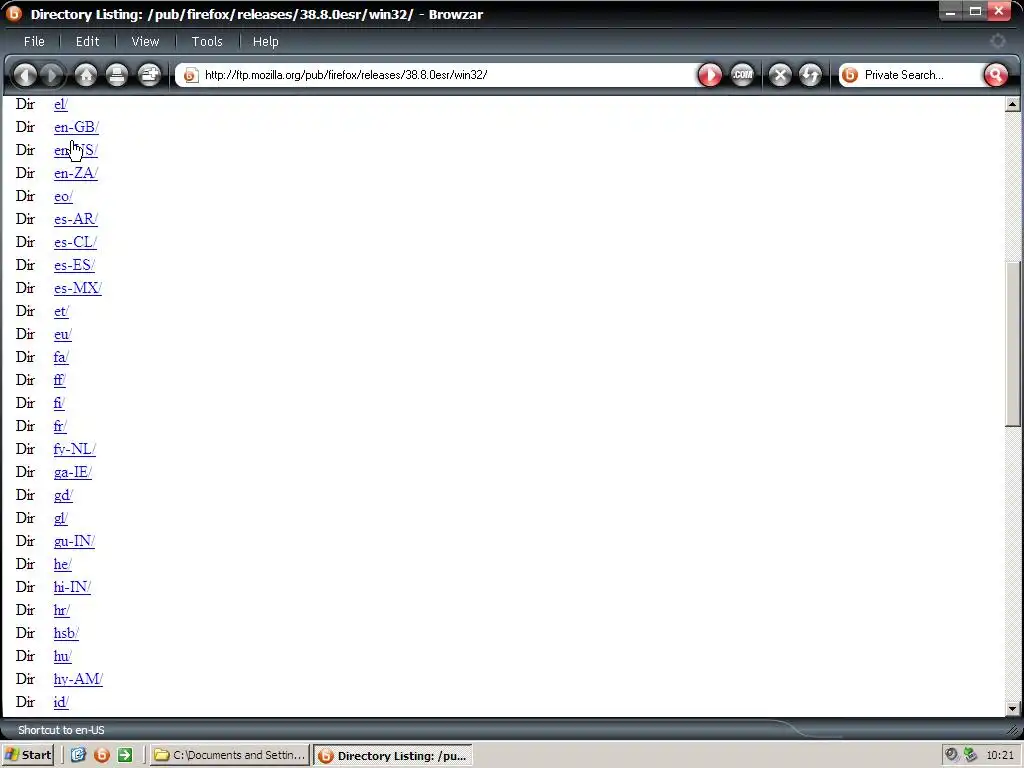Viewport: 1024px width, 768px height.
Task: Open the eo/ directory link
Action: click(x=63, y=196)
